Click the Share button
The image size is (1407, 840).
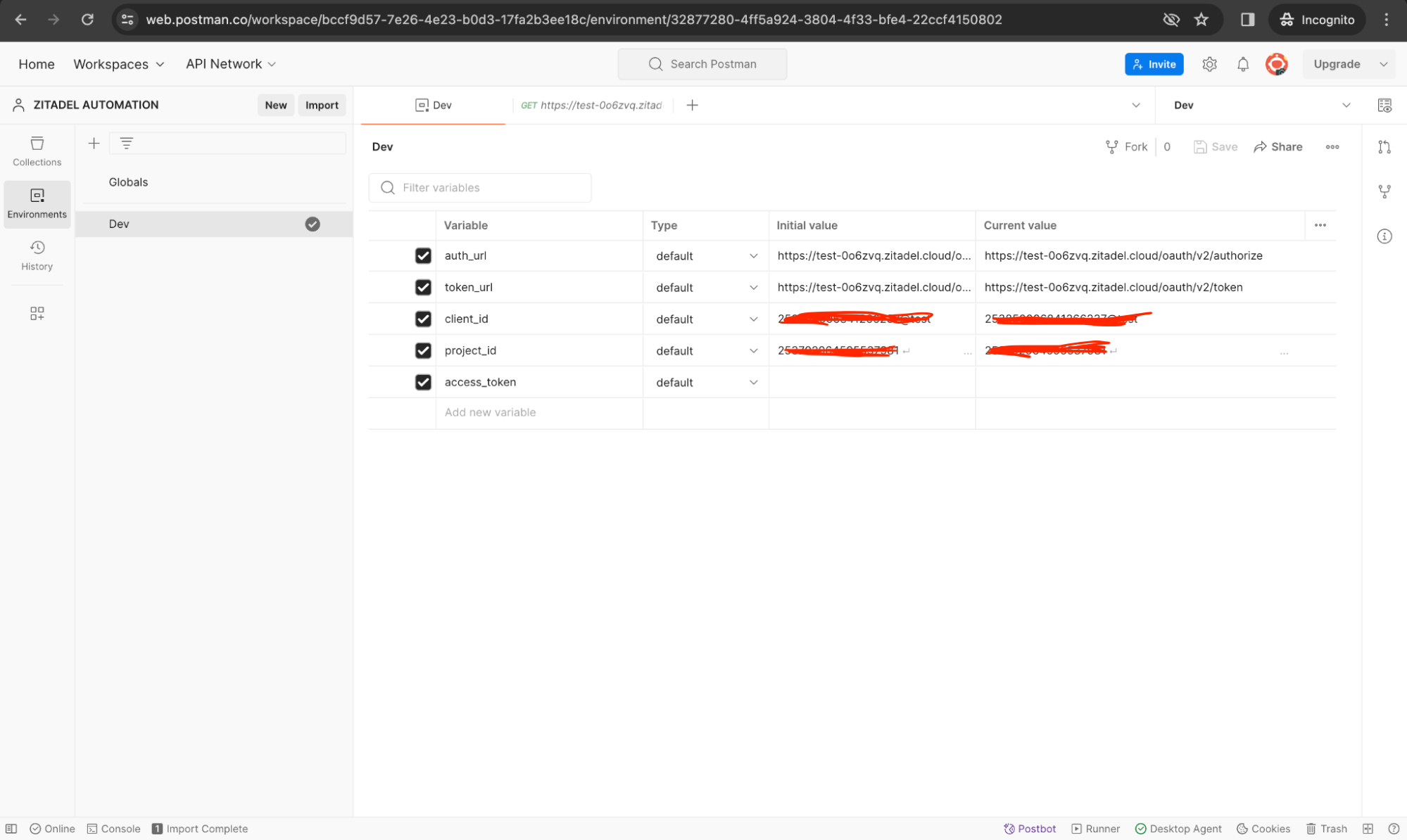[x=1277, y=146]
